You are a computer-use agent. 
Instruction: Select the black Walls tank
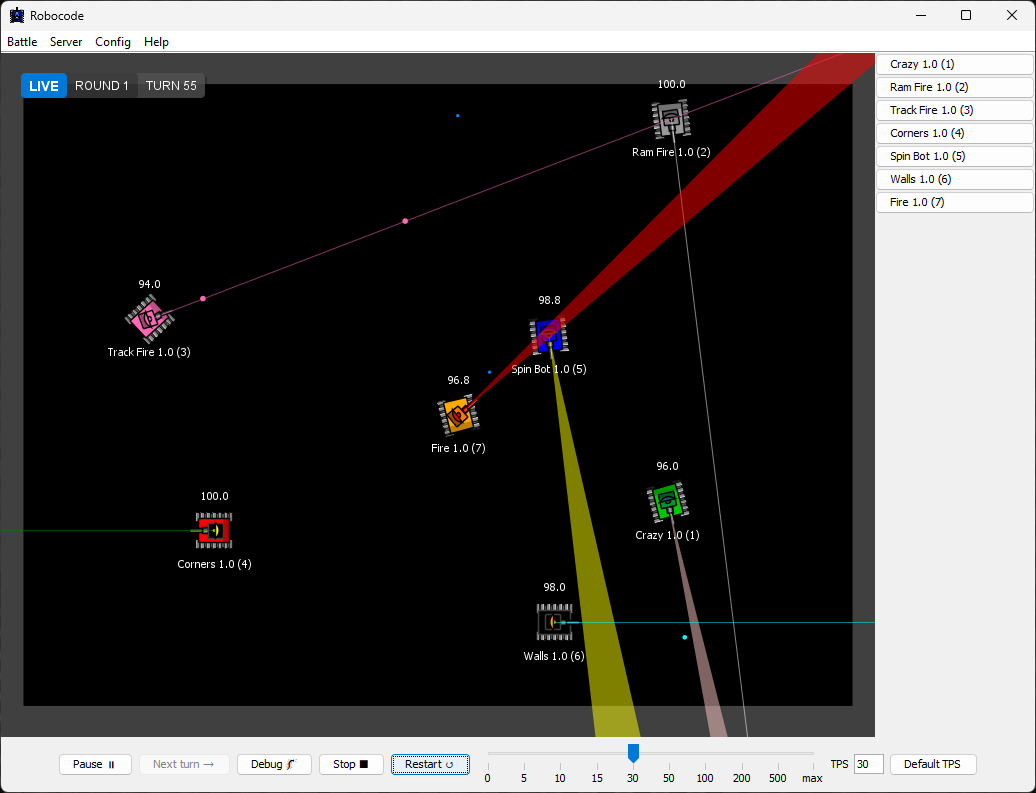tap(554, 622)
